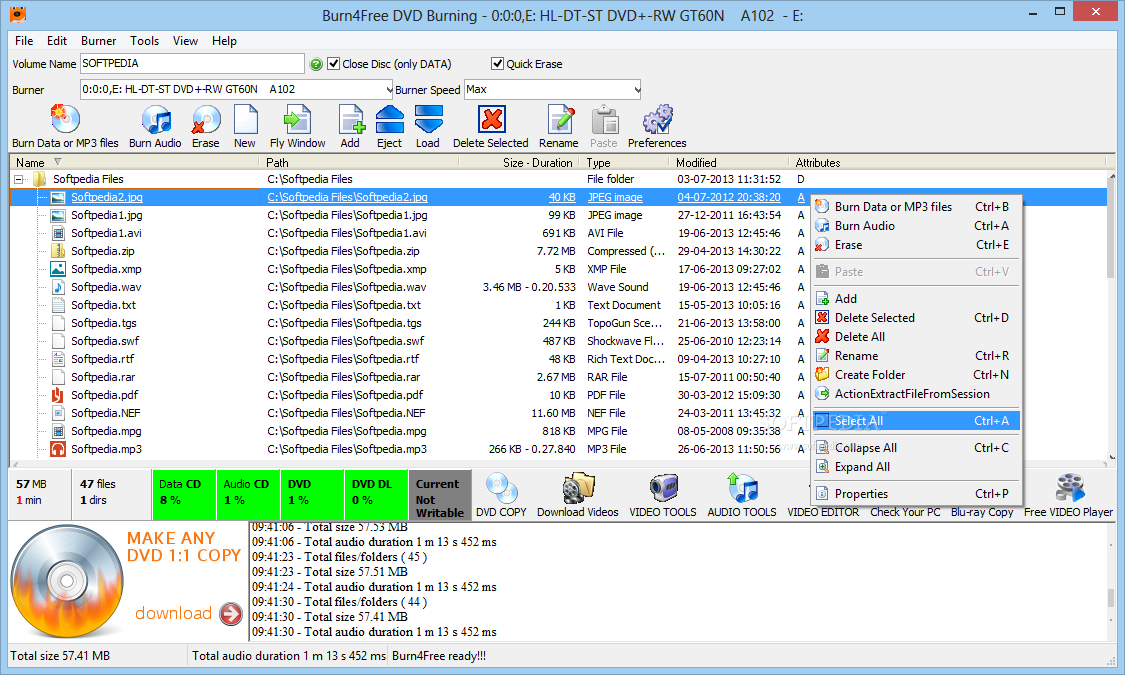Click the Softpedia.pdf file icon
Image resolution: width=1125 pixels, height=675 pixels.
point(58,395)
